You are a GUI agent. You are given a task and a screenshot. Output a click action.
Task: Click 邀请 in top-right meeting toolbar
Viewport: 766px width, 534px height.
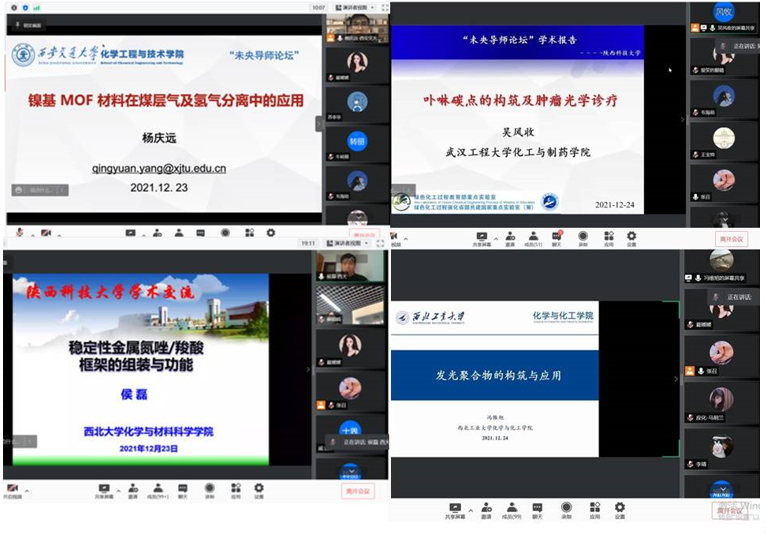510,239
